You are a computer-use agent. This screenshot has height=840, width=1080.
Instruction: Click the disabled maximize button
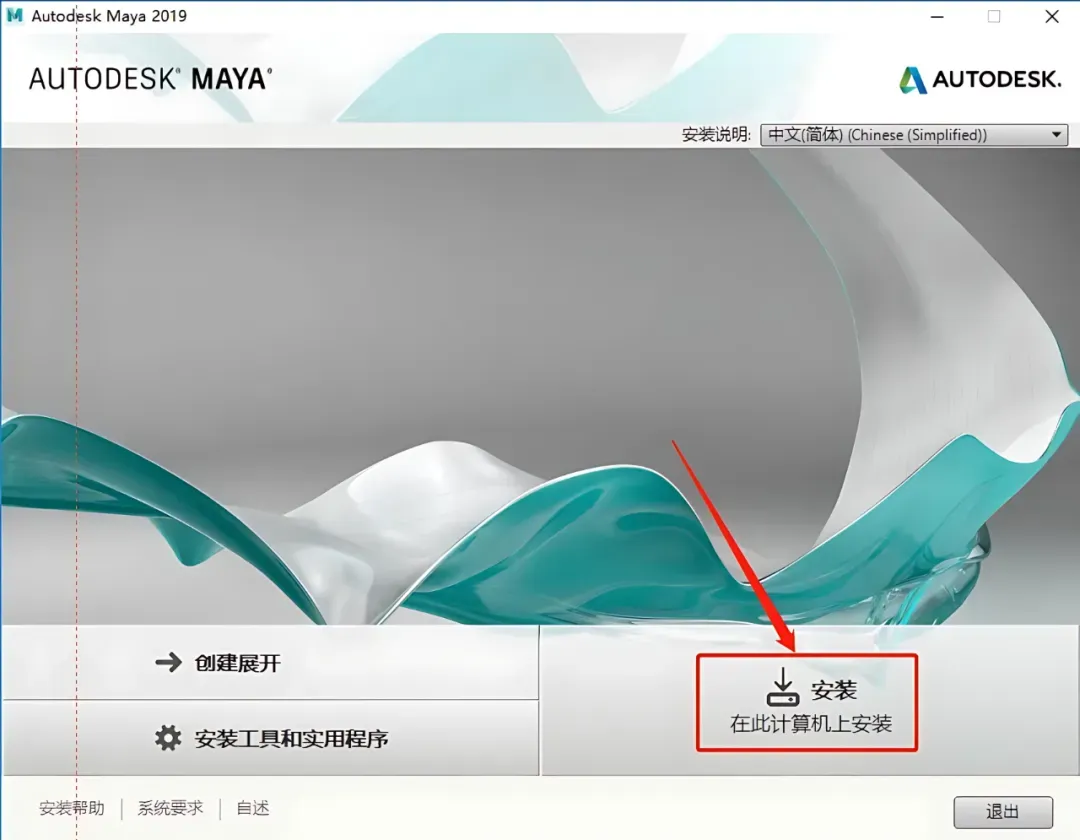tap(994, 17)
